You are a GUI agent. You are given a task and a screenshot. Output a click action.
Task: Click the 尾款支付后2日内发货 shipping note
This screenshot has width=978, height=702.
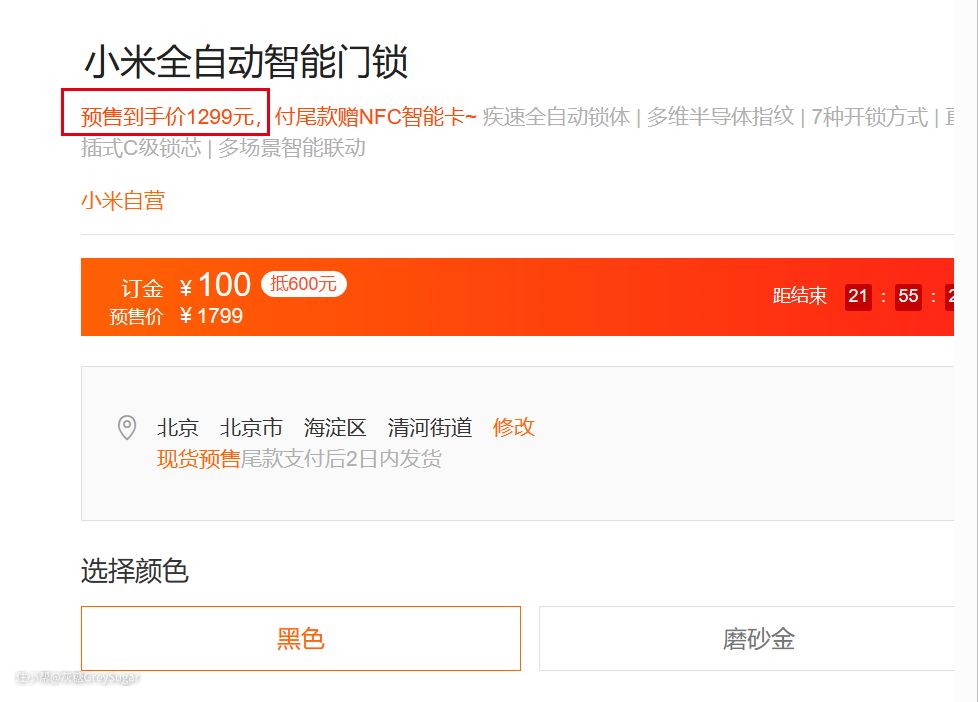(x=341, y=459)
